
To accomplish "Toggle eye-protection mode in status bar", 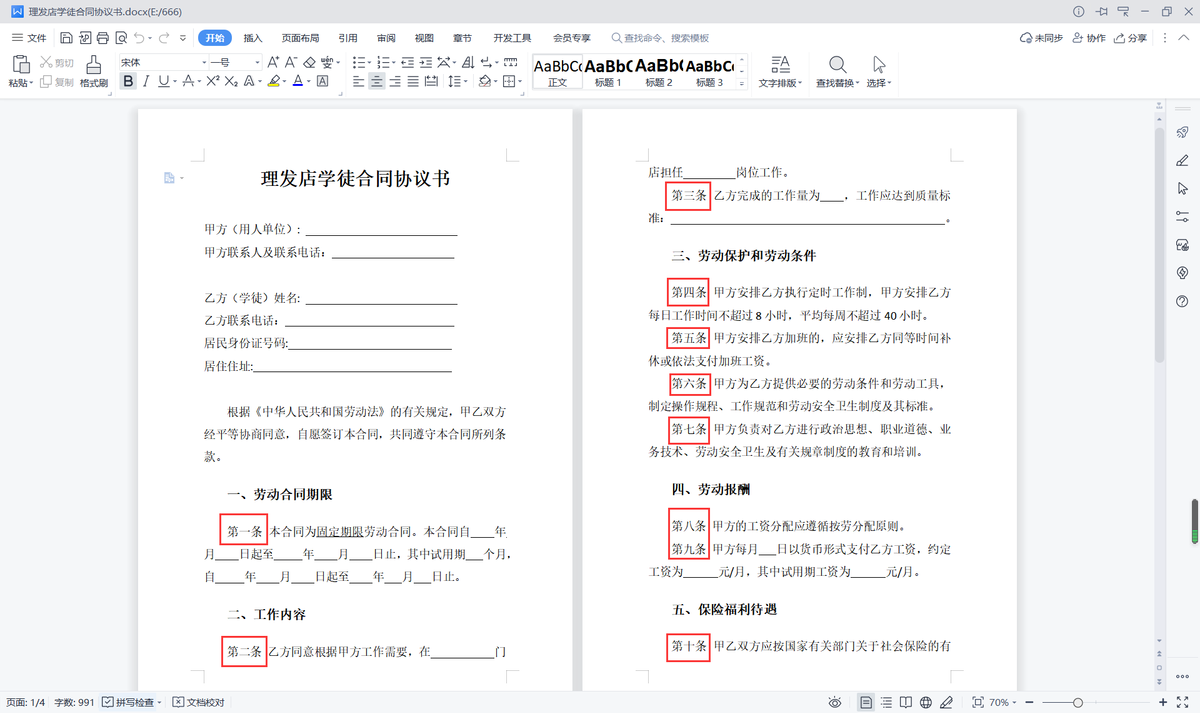I will pos(835,702).
